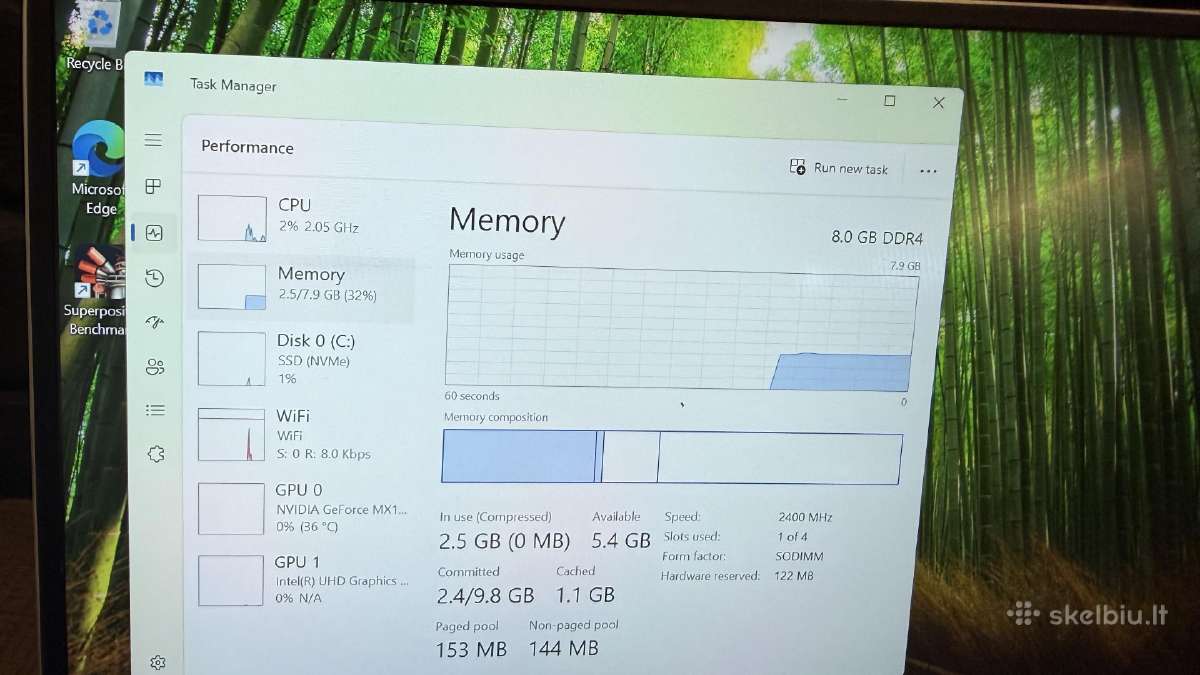The height and width of the screenshot is (675, 1200).
Task: Maximize the Task Manager window
Action: point(889,100)
